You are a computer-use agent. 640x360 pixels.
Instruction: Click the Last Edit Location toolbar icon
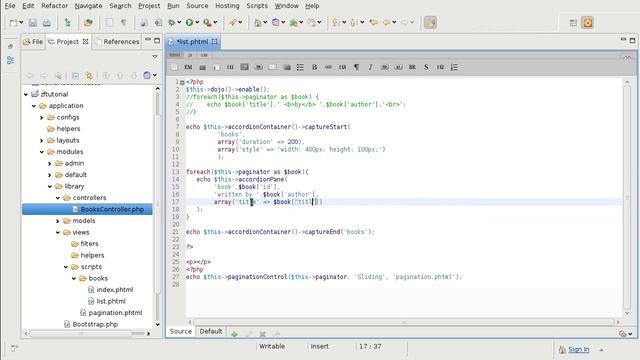click(x=373, y=23)
